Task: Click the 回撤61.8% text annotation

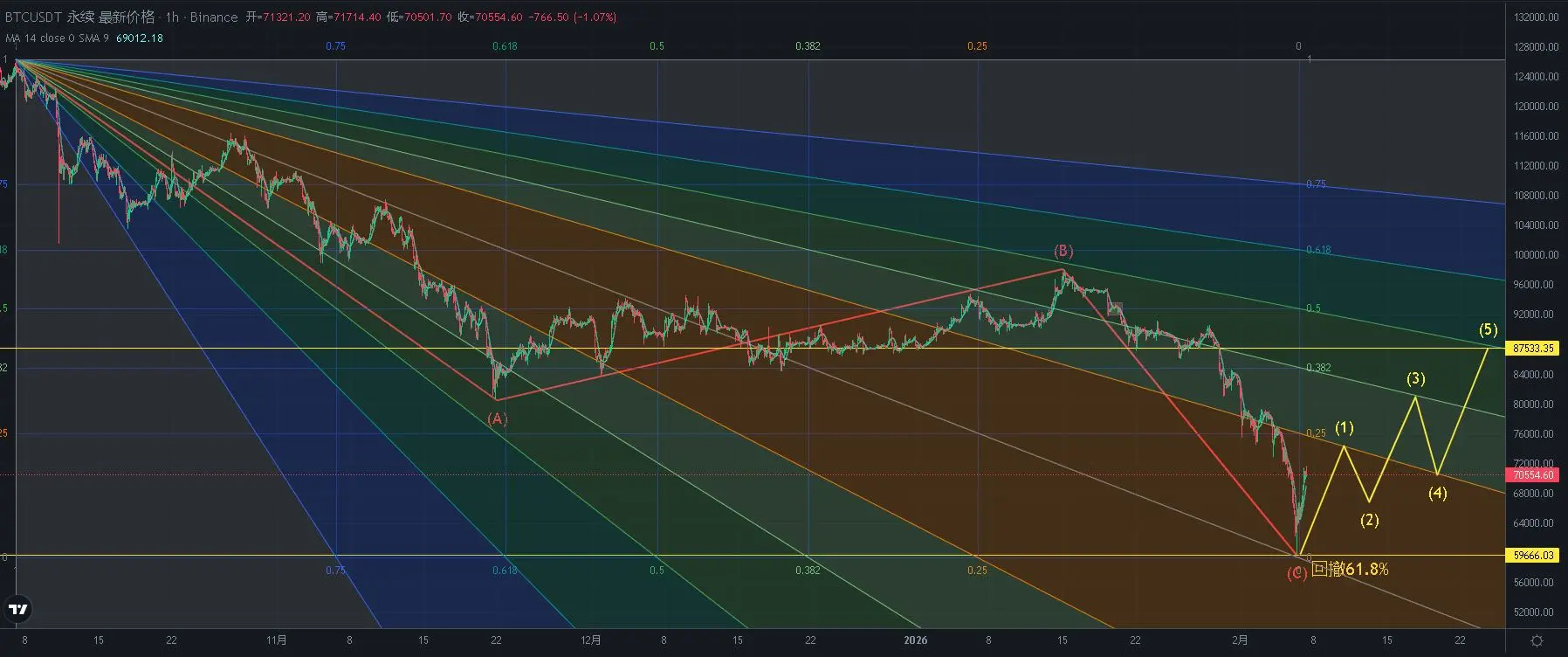Action: point(1350,570)
